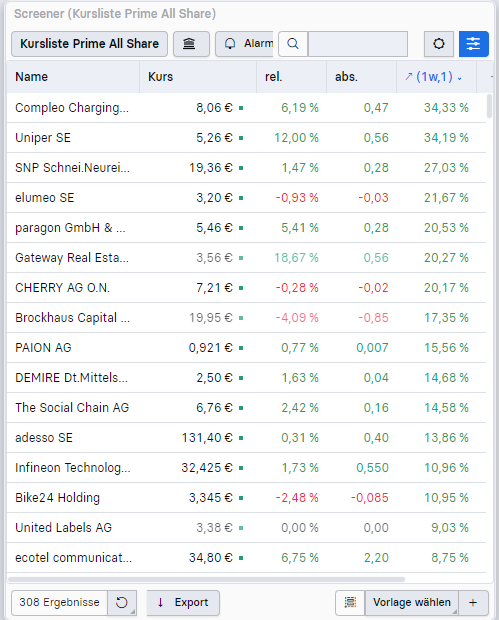Click the green status dot beside 5,26 €

[241, 138]
